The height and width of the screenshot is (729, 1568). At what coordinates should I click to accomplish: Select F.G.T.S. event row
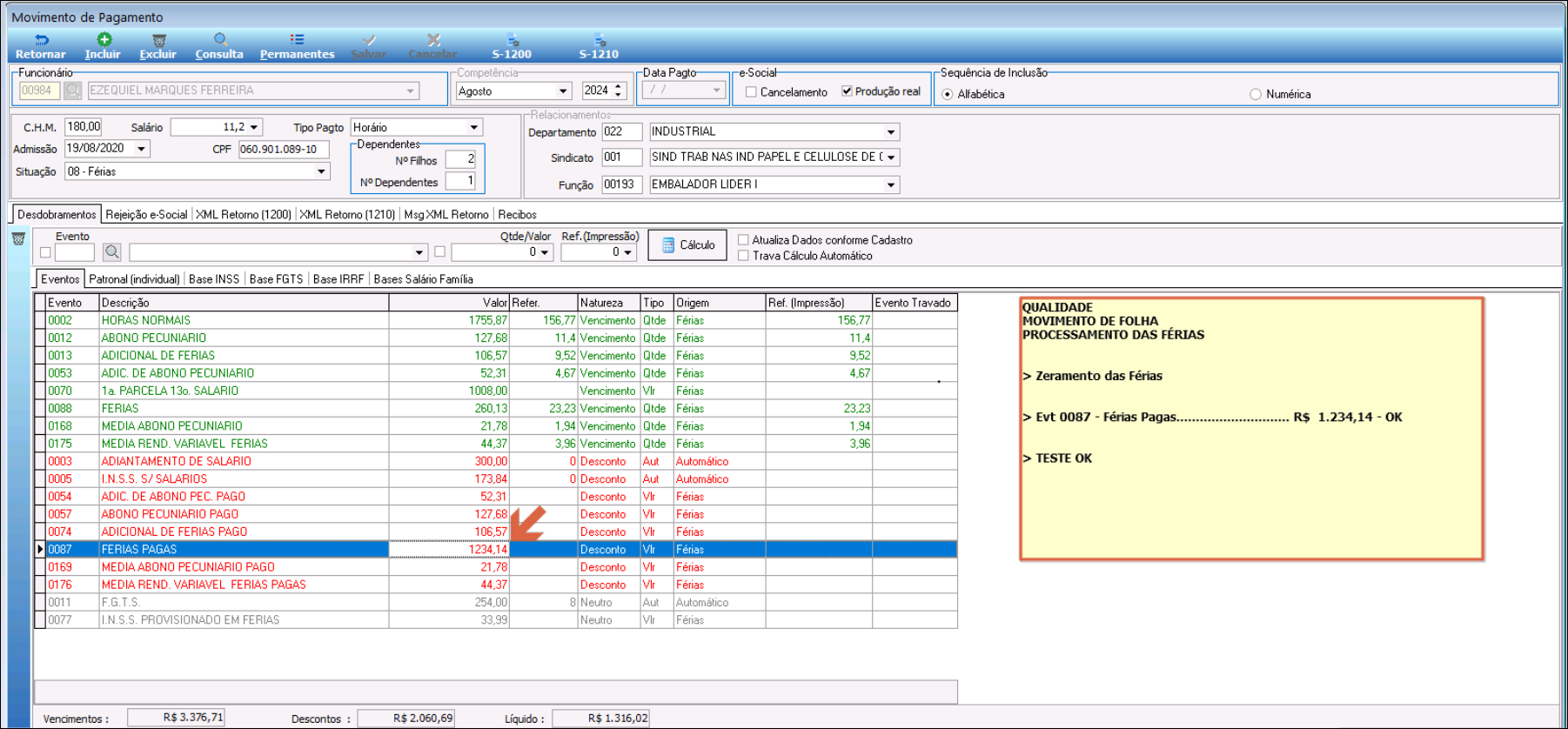[501, 602]
